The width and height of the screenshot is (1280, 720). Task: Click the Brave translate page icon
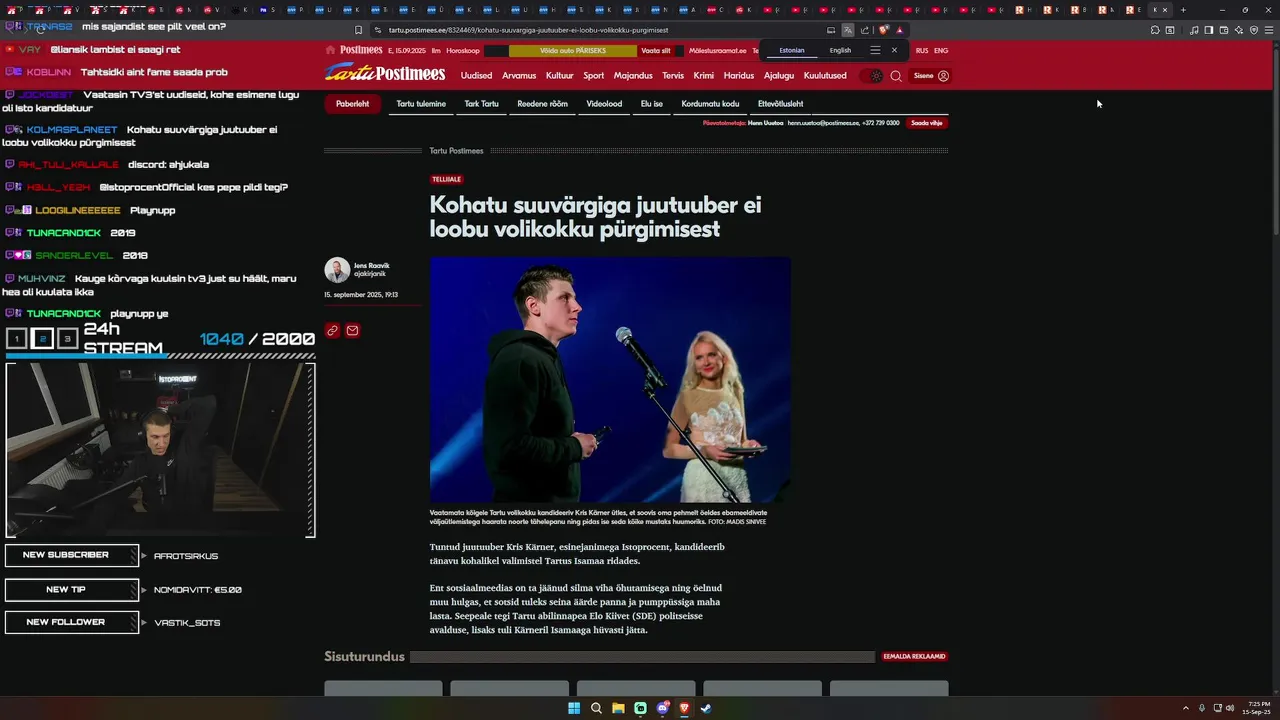(848, 30)
